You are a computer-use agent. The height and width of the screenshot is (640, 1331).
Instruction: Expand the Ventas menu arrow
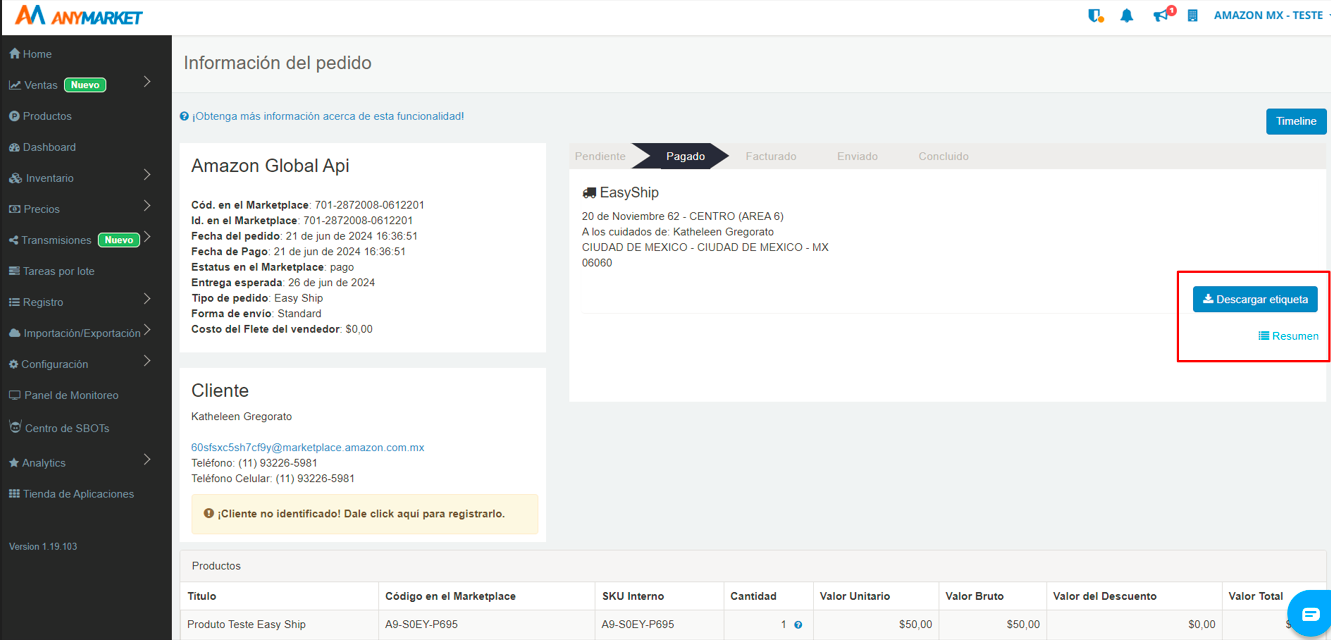click(x=147, y=82)
